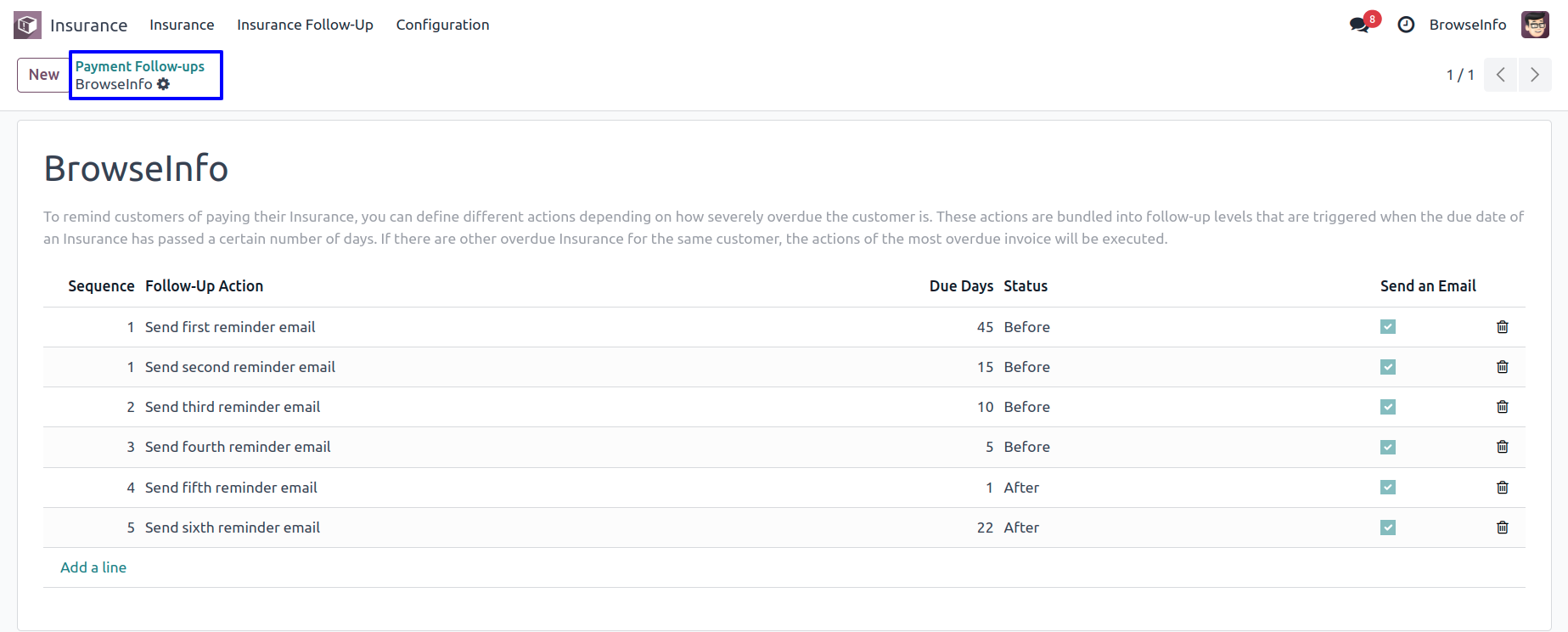Sort by the Sequence column header

pyautogui.click(x=101, y=286)
